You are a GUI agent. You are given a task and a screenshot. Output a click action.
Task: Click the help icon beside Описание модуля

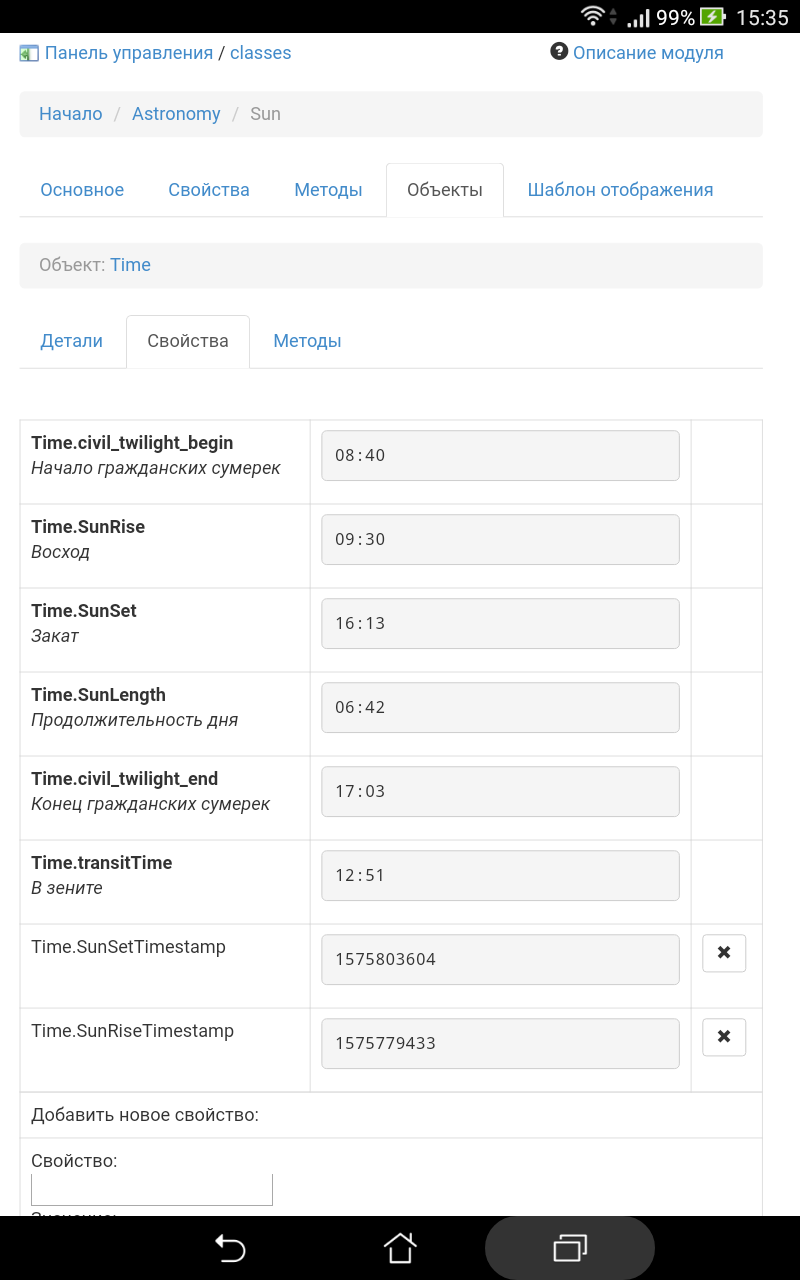(x=557, y=52)
